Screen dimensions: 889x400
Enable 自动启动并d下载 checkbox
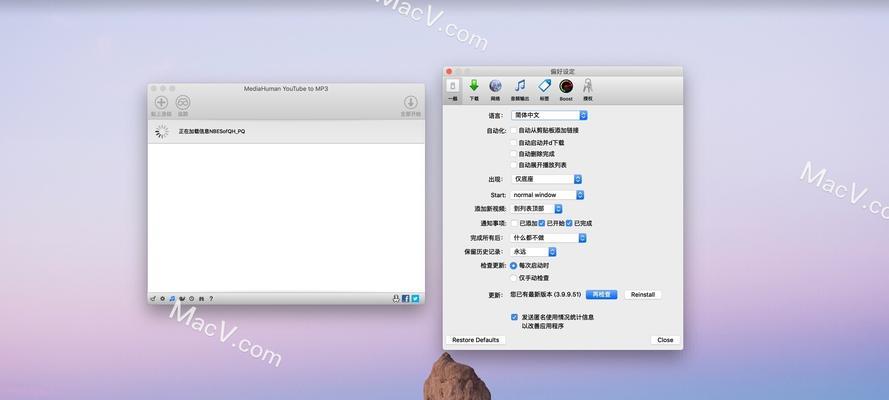[514, 143]
